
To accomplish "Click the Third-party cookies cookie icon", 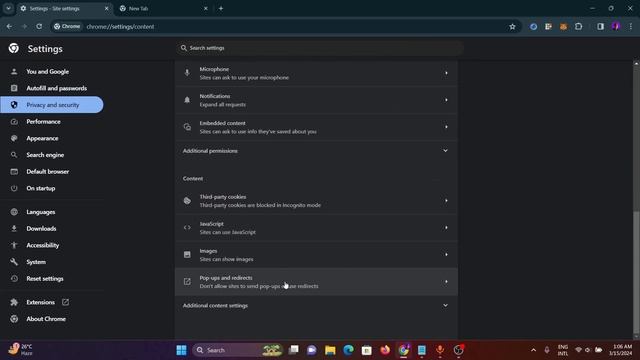I will coord(187,201).
